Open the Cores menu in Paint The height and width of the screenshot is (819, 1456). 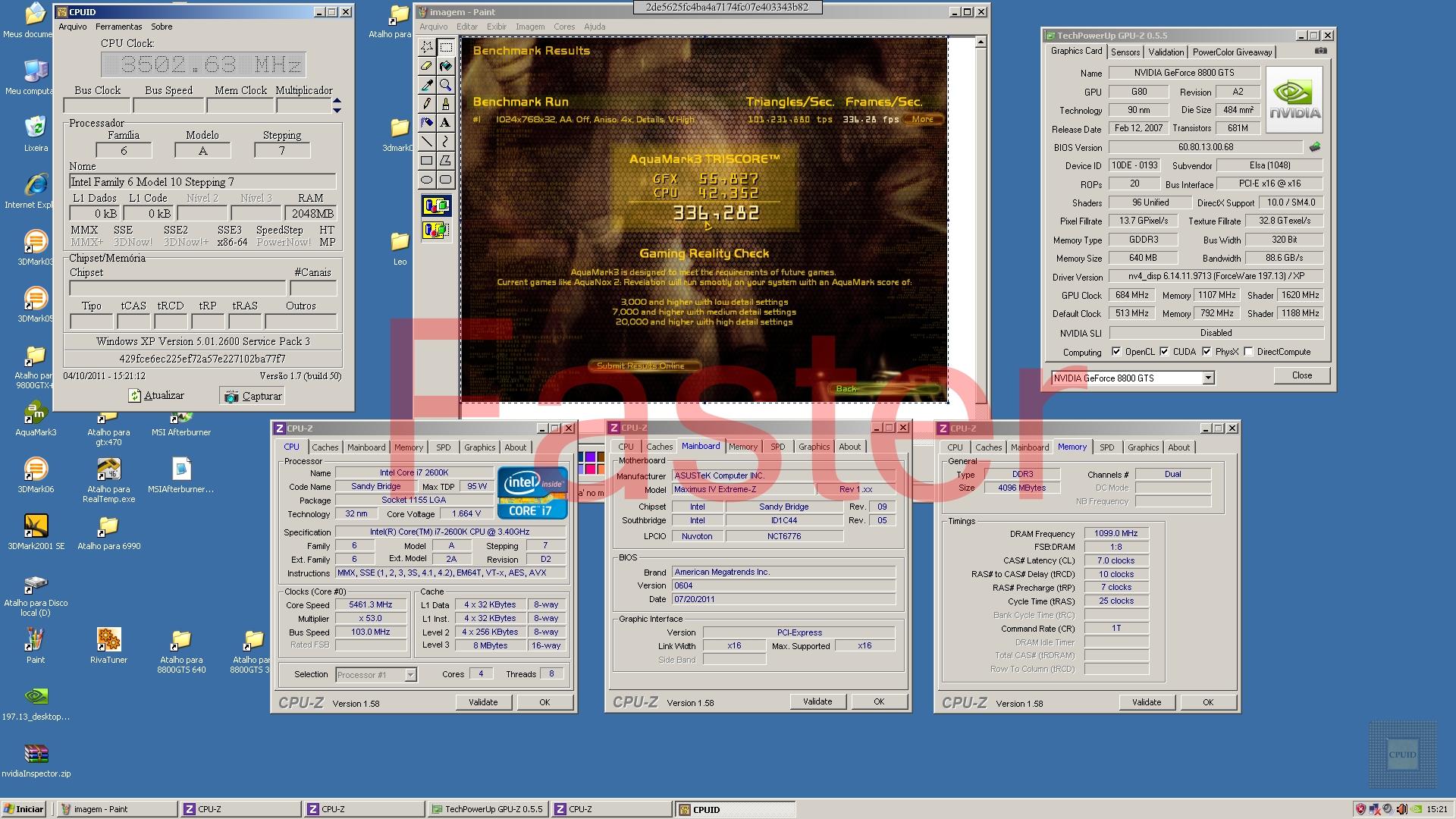(564, 27)
